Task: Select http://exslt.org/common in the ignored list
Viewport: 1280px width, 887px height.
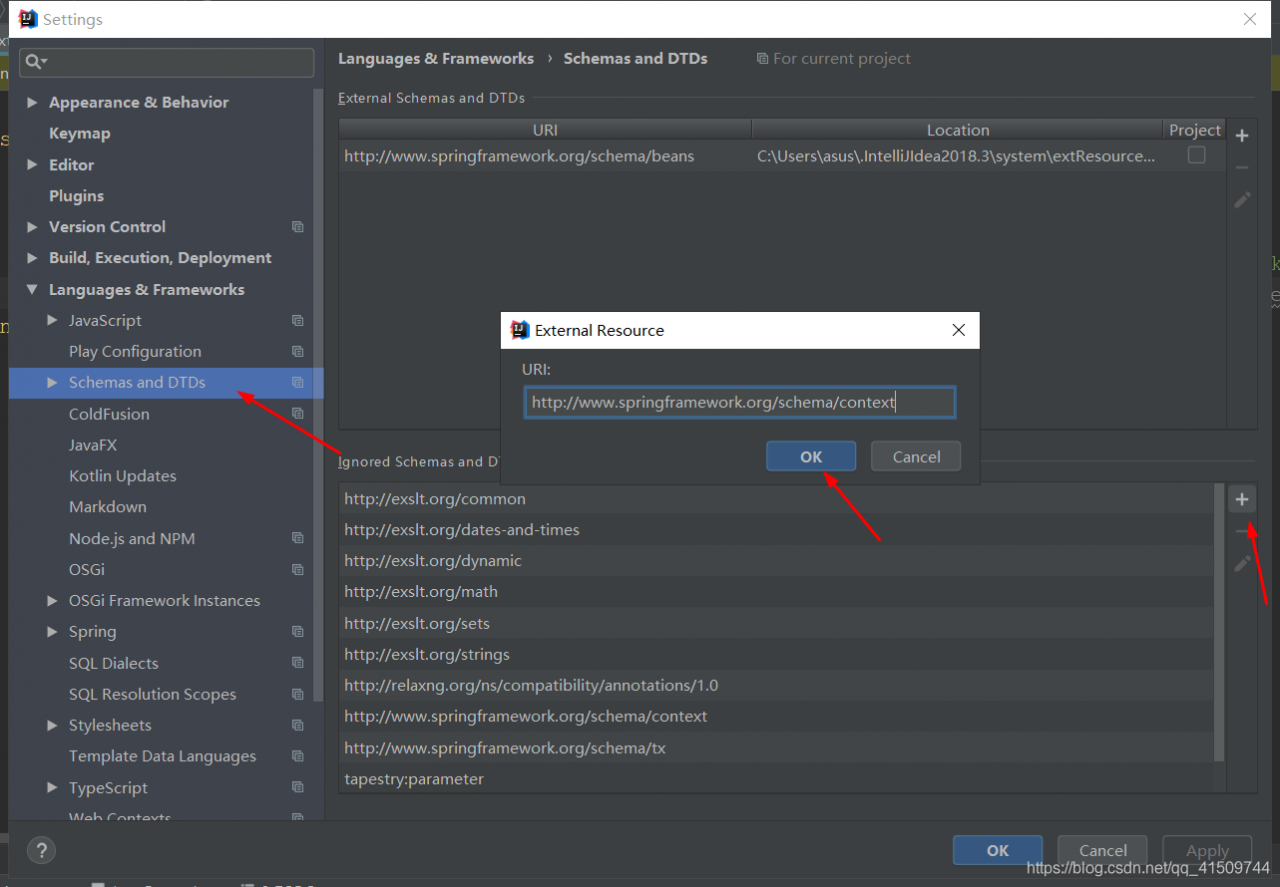Action: click(776, 499)
